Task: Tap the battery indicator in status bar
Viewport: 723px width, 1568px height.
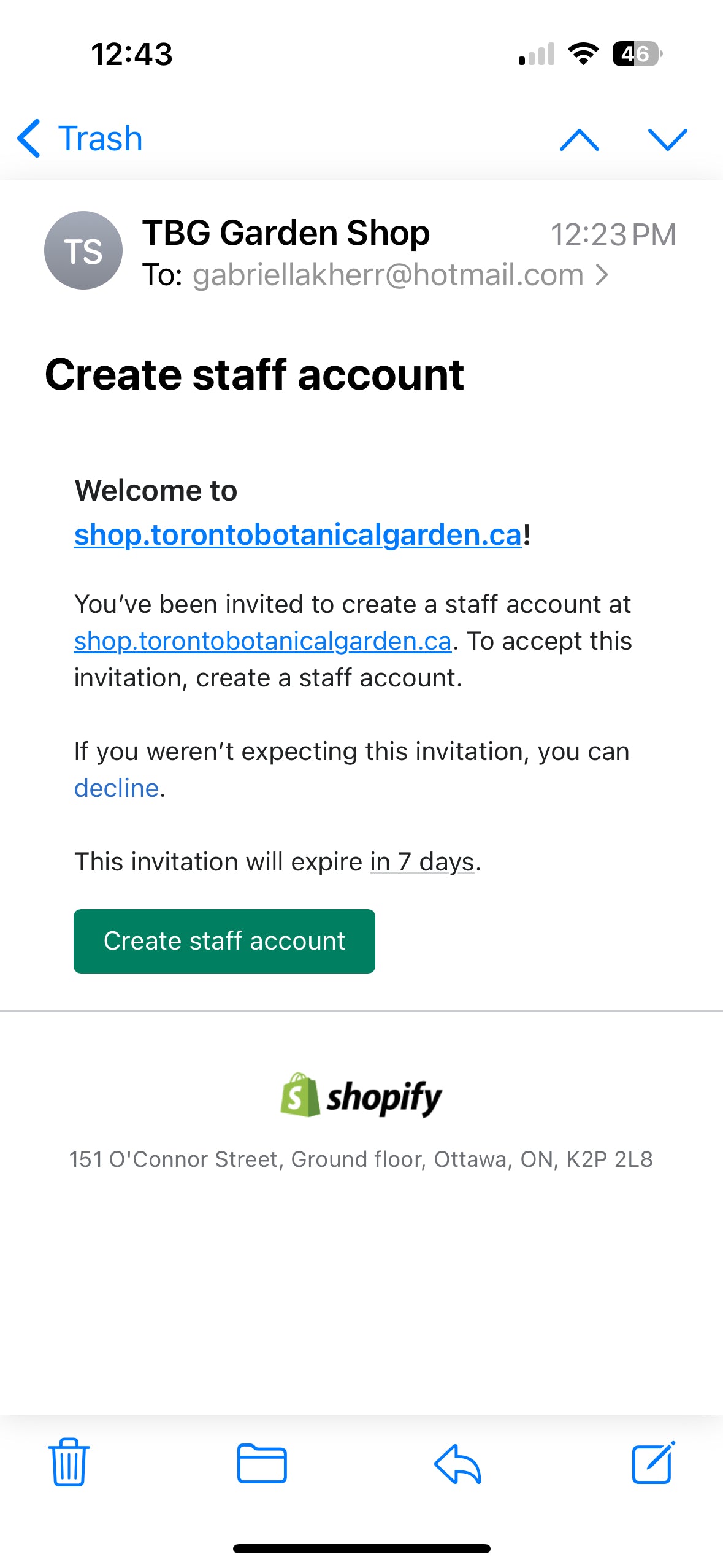Action: [x=637, y=54]
